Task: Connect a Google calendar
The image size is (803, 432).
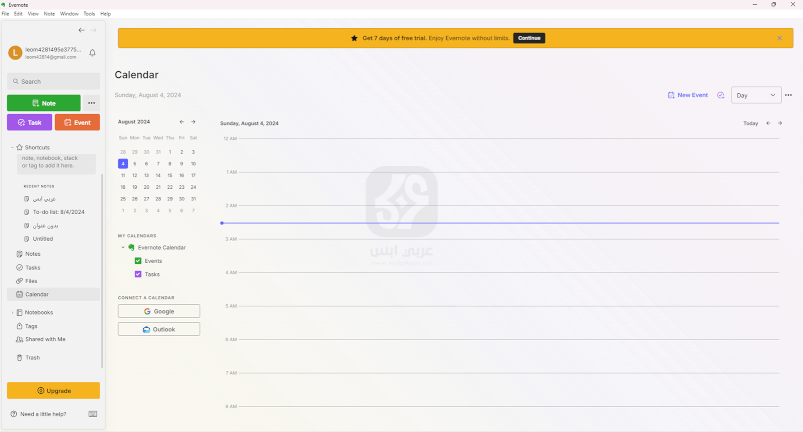Action: (159, 311)
